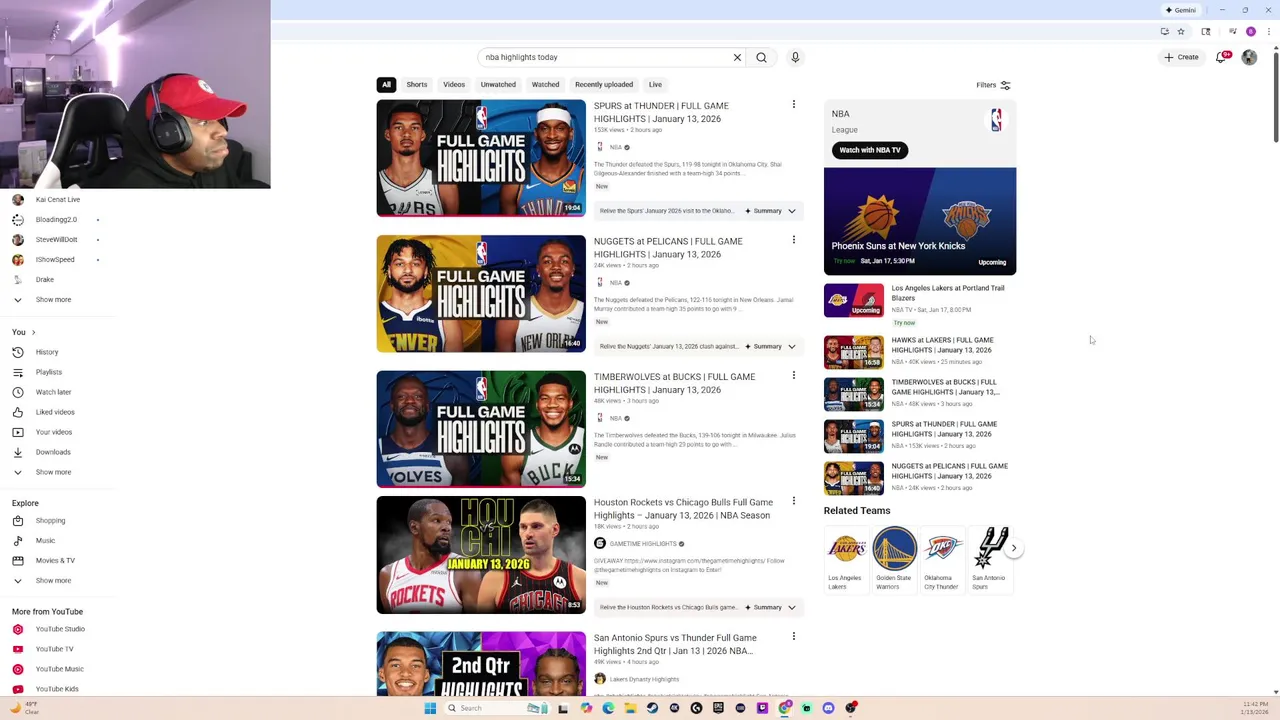1280x720 pixels.
Task: Select Golden State Warriors related team
Action: pos(894,559)
